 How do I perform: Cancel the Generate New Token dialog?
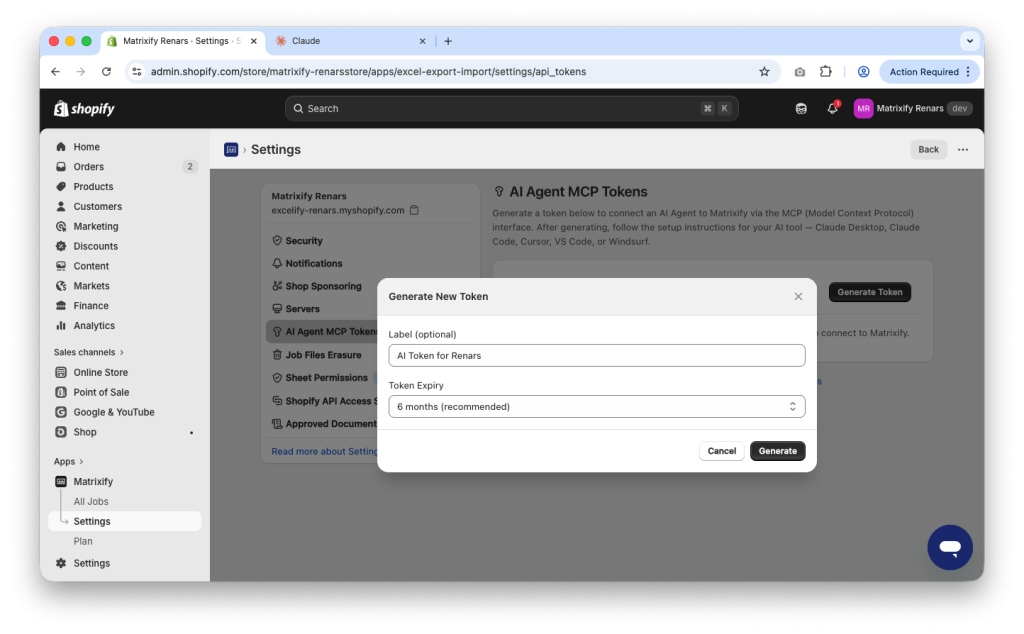pyautogui.click(x=721, y=451)
